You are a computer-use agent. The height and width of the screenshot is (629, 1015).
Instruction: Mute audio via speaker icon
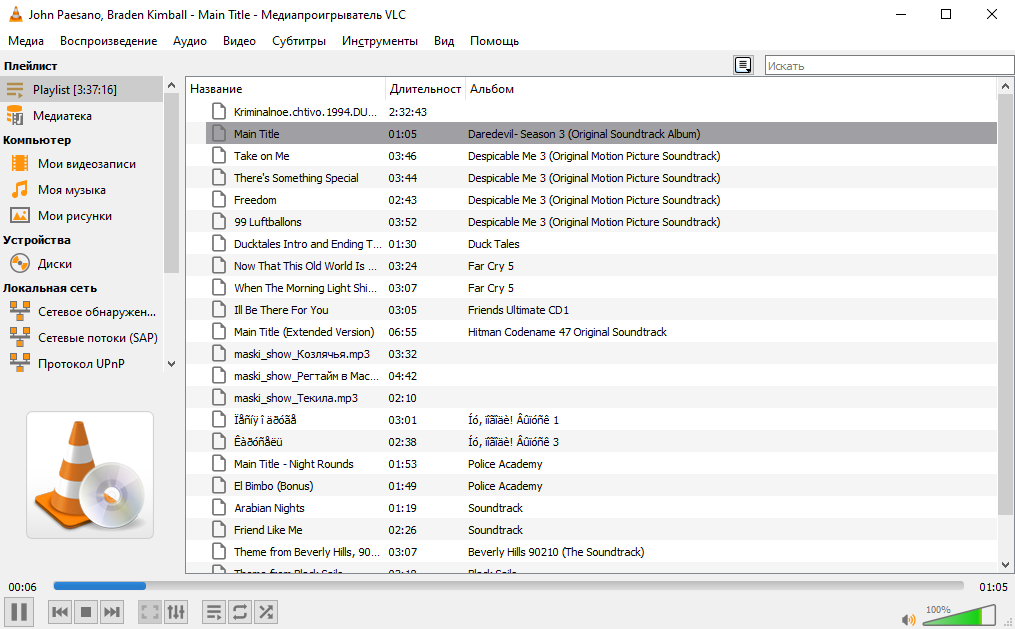click(x=909, y=619)
